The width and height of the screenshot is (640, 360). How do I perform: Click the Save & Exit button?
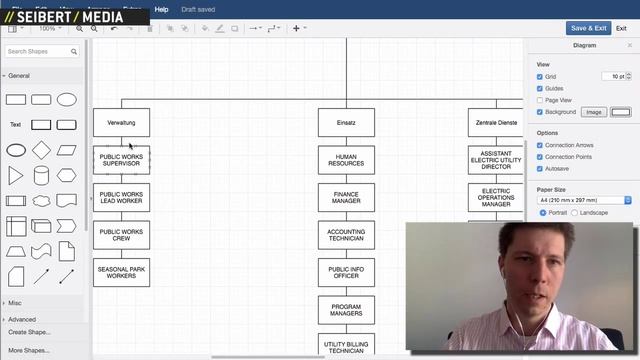coord(588,28)
